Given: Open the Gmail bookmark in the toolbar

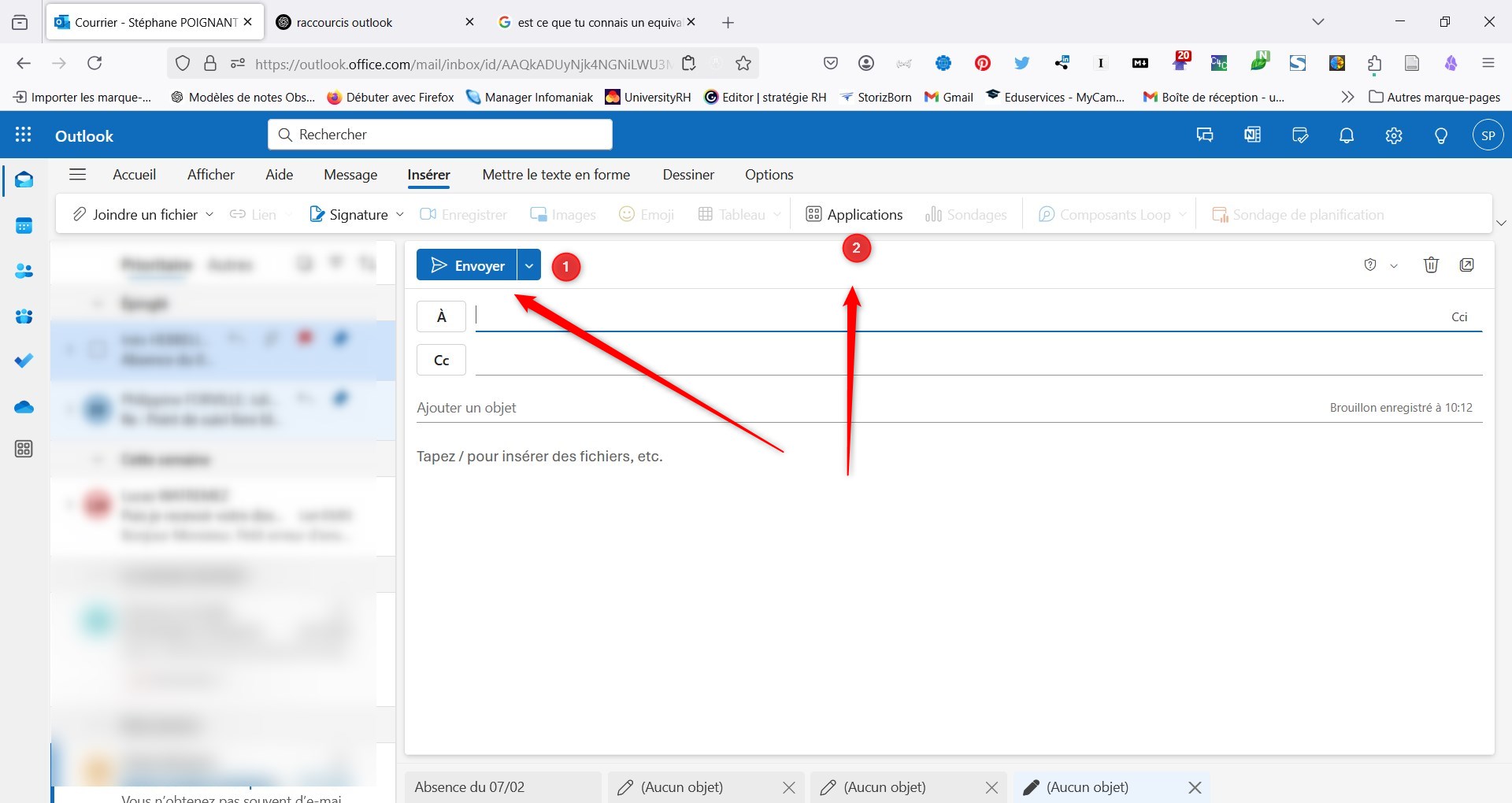Looking at the screenshot, I should pyautogui.click(x=948, y=97).
